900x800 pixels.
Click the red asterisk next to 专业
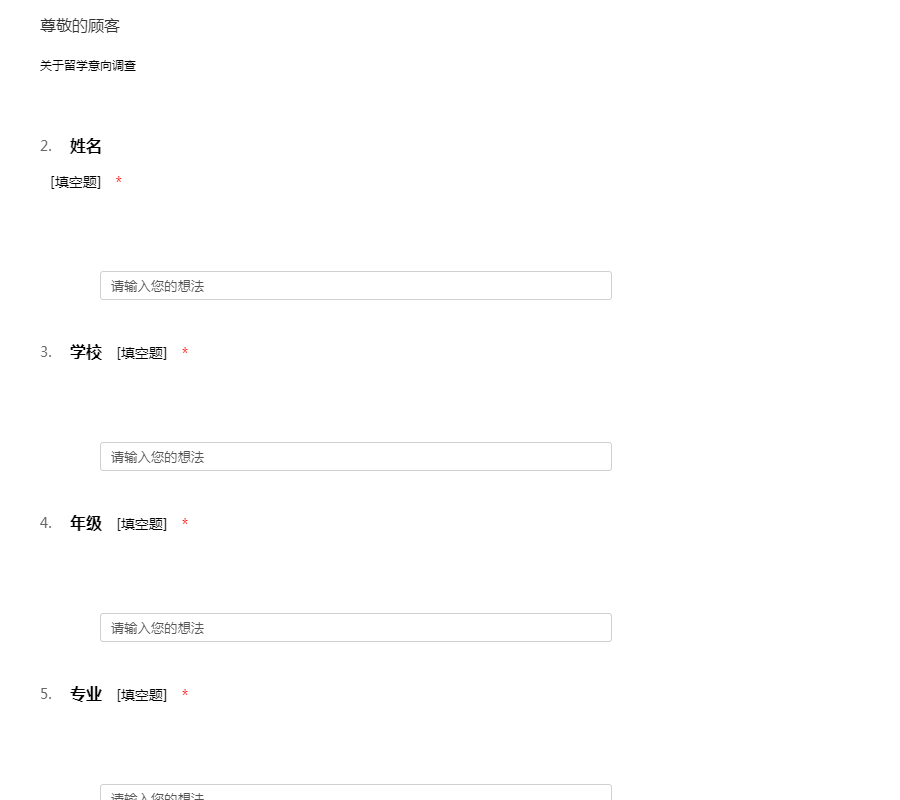[185, 693]
